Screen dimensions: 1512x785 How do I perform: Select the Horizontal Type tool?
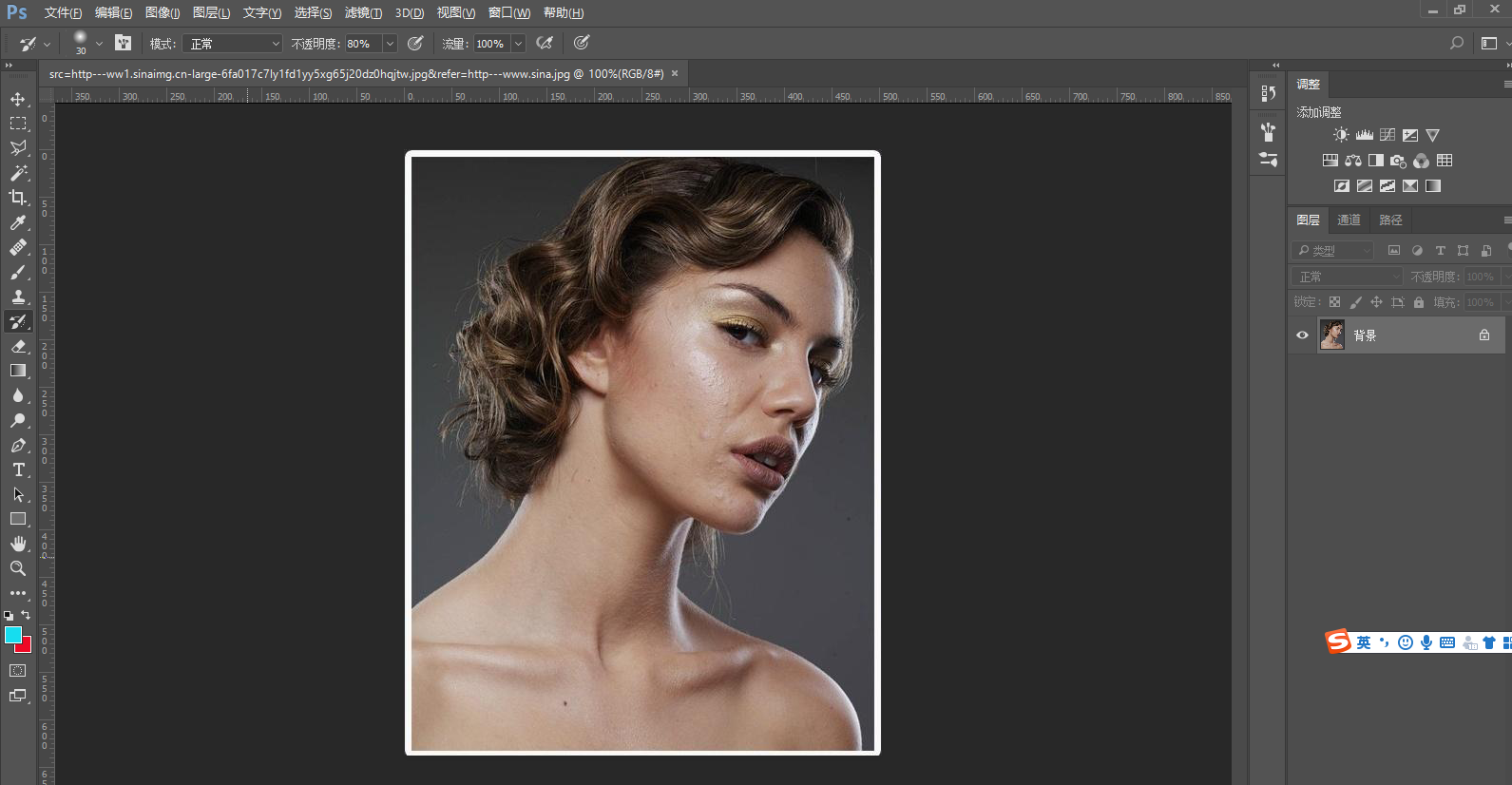[18, 469]
